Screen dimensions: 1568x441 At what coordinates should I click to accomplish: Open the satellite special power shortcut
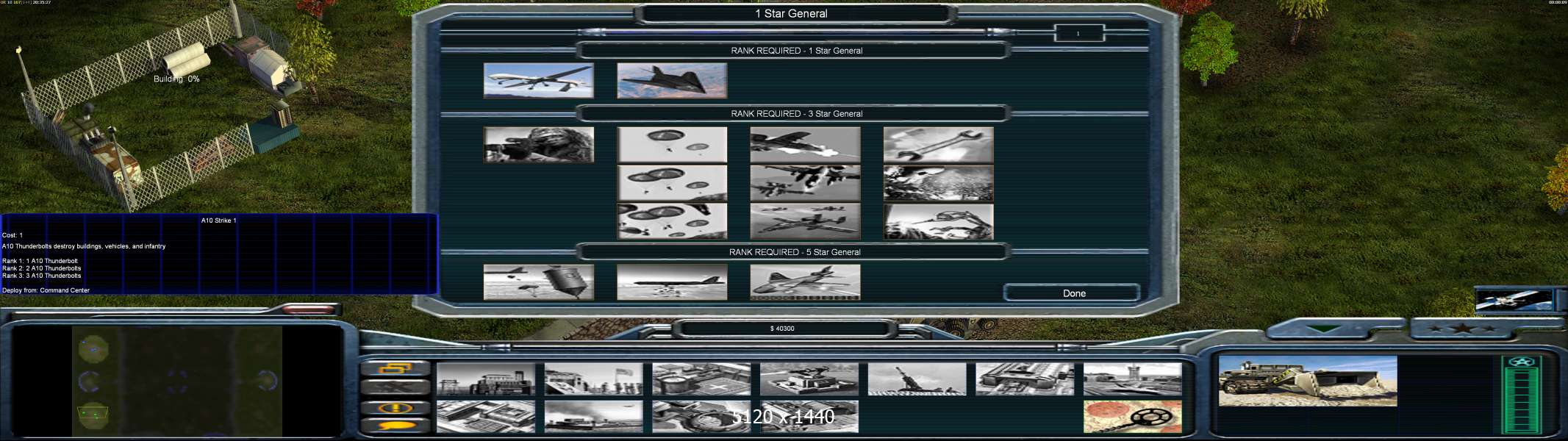tap(1514, 300)
